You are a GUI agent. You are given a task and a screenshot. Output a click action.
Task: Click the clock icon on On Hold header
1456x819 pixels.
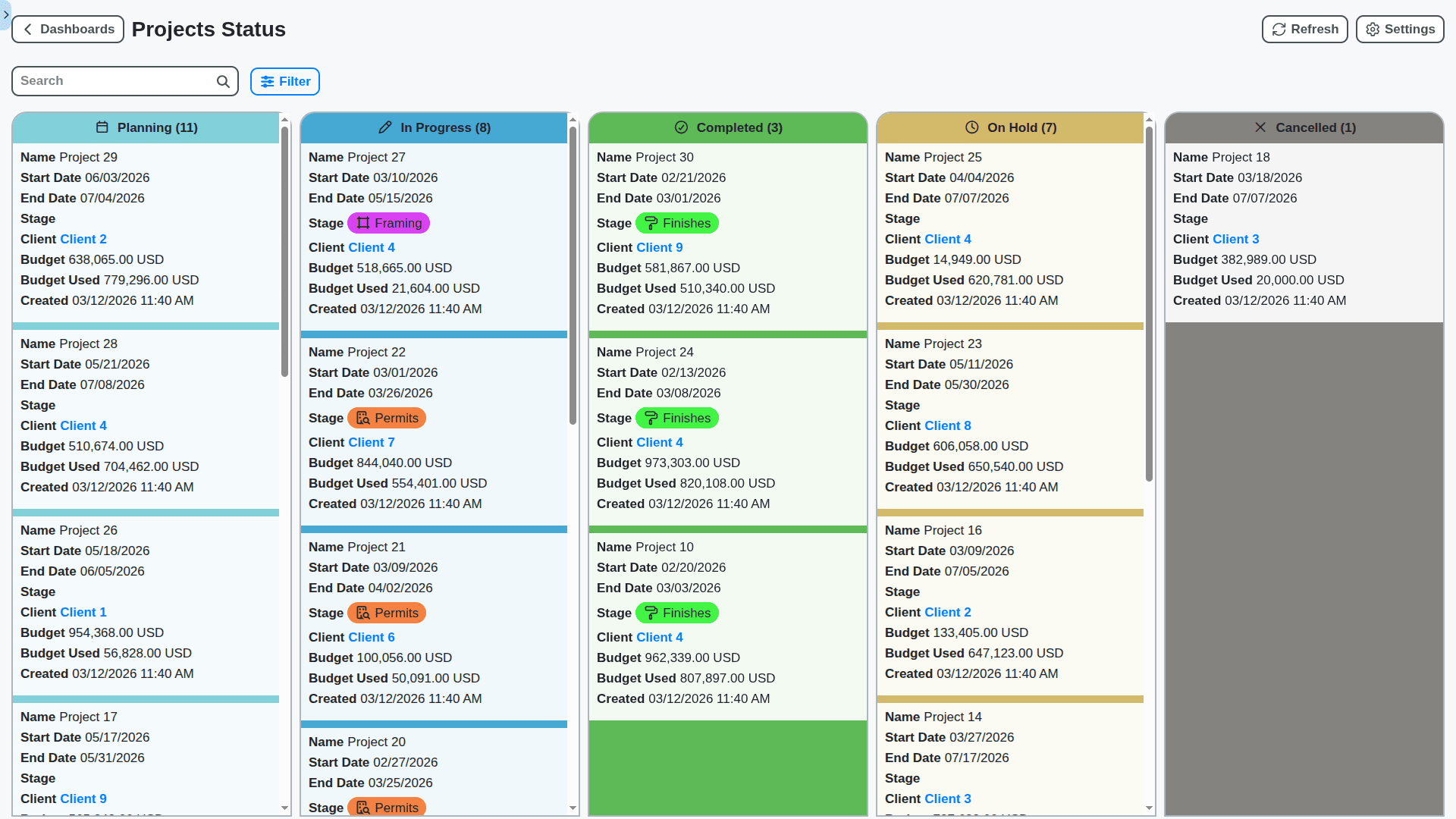pyautogui.click(x=972, y=127)
